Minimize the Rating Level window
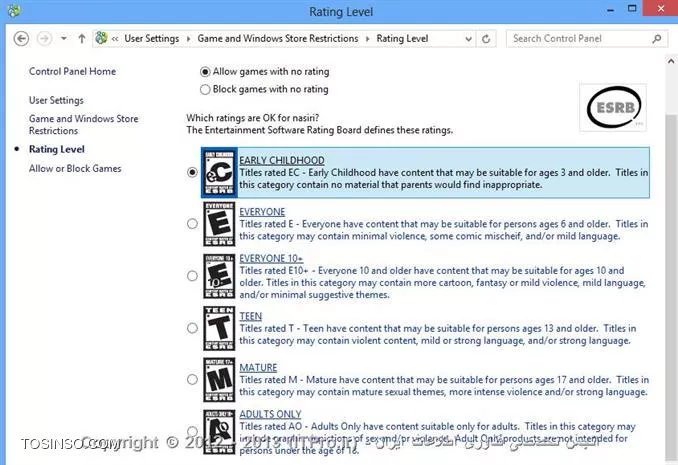 tap(611, 11)
